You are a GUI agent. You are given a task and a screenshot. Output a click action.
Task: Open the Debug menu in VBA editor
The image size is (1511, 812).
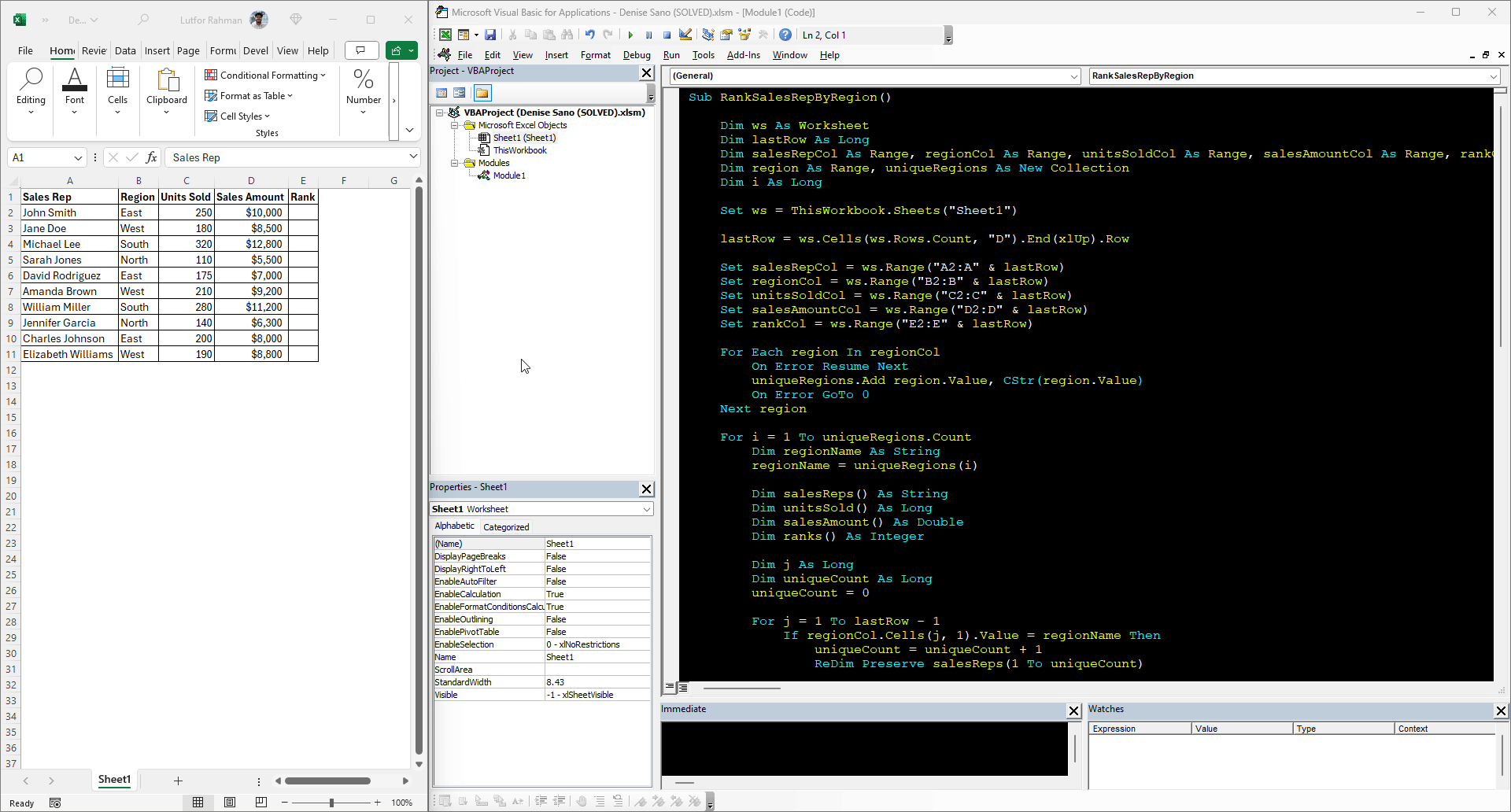point(636,55)
